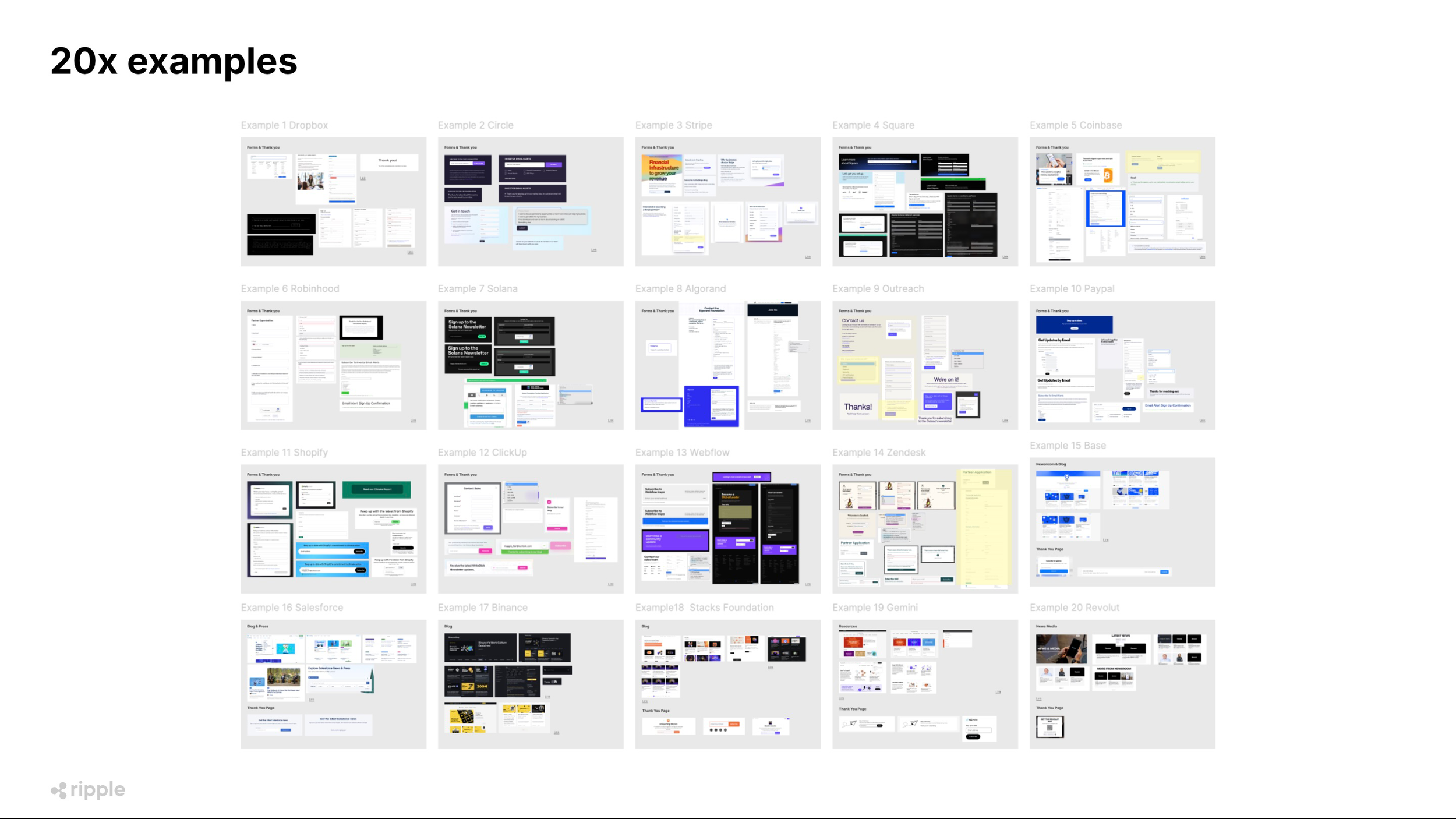The width and height of the screenshot is (1456, 819).
Task: Open the Example 13 Webflow thumbnail
Action: point(727,528)
